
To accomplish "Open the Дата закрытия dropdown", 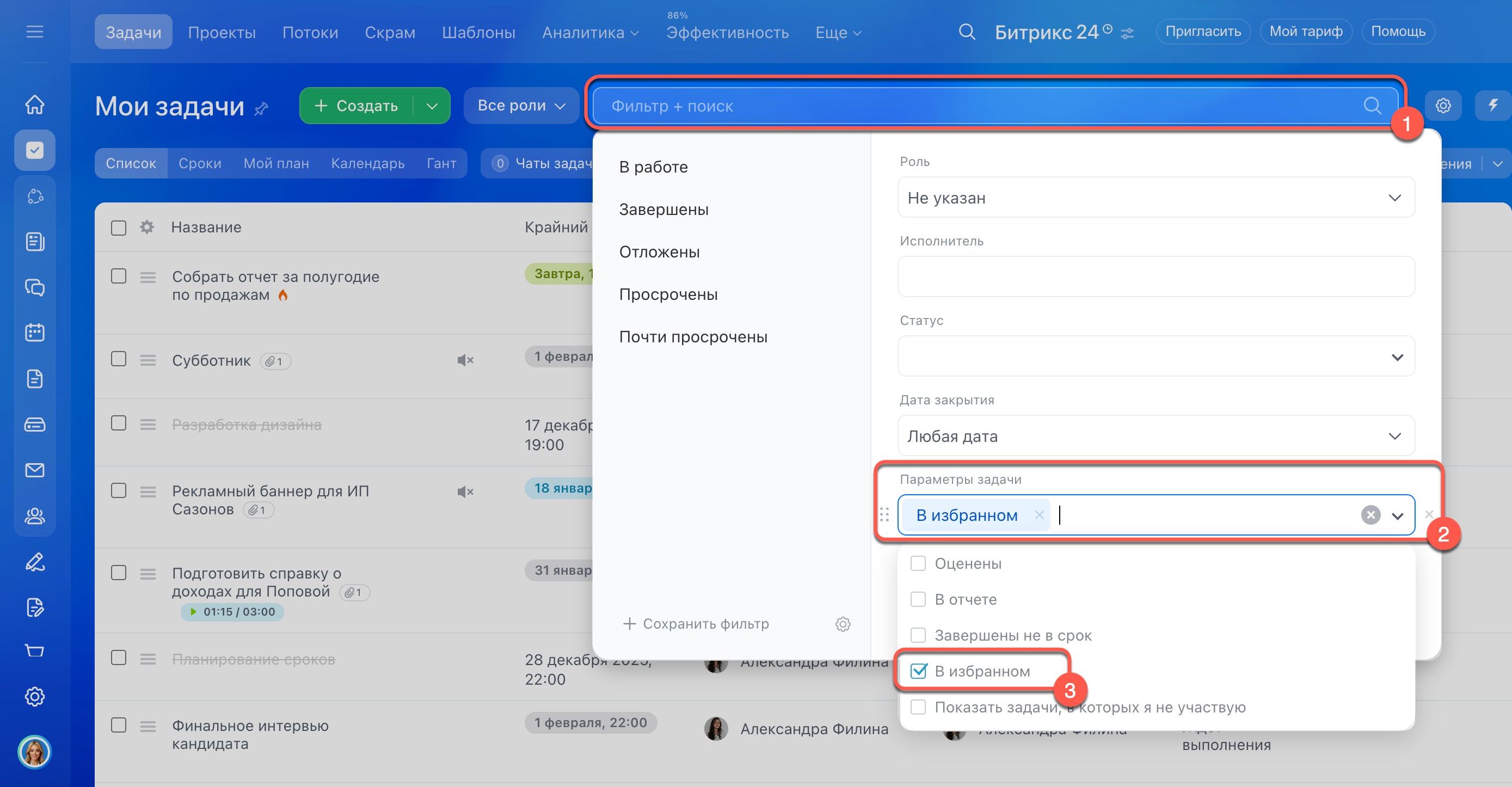I will 1155,436.
